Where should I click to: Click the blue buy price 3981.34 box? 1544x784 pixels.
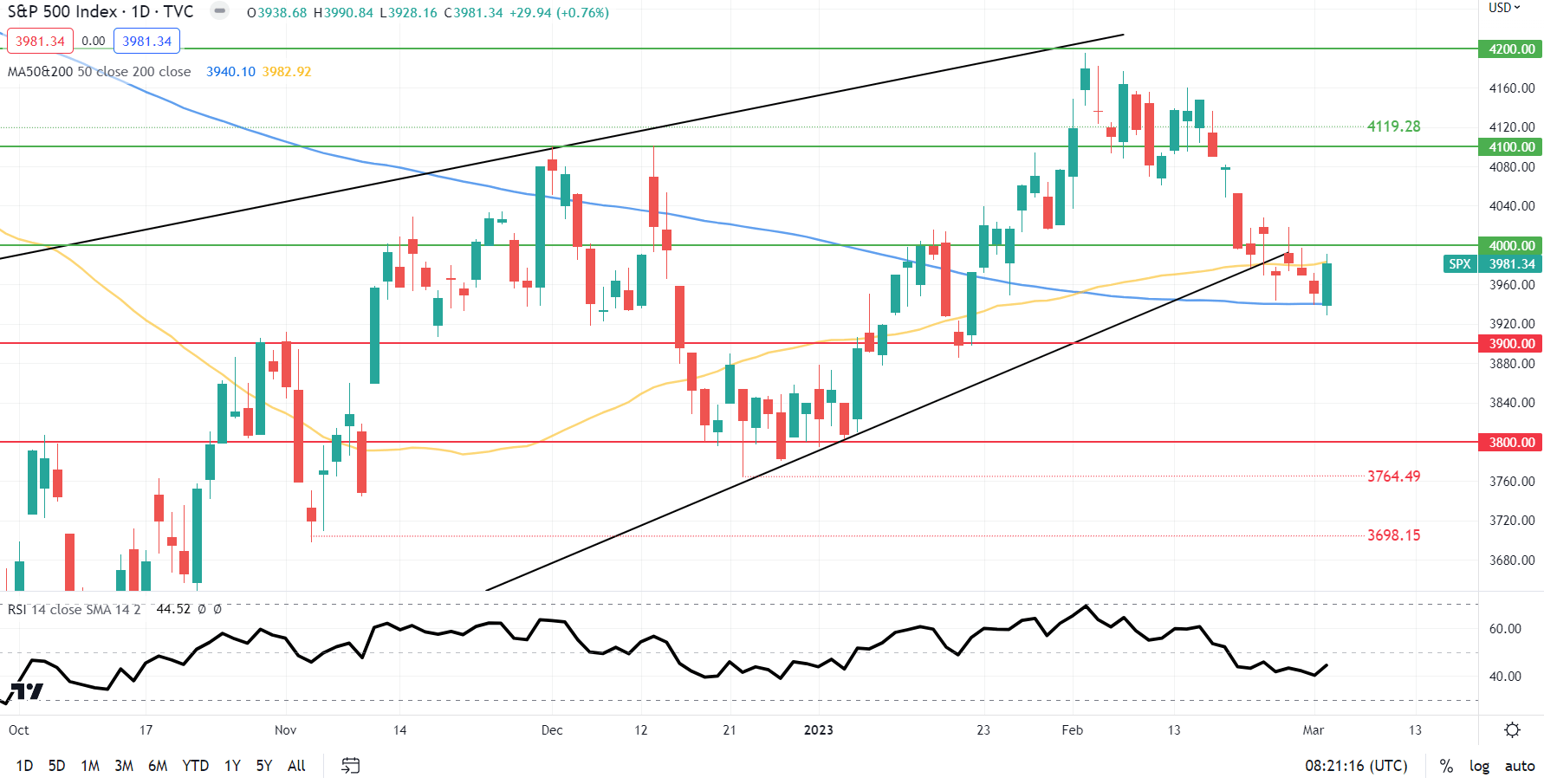pyautogui.click(x=147, y=41)
